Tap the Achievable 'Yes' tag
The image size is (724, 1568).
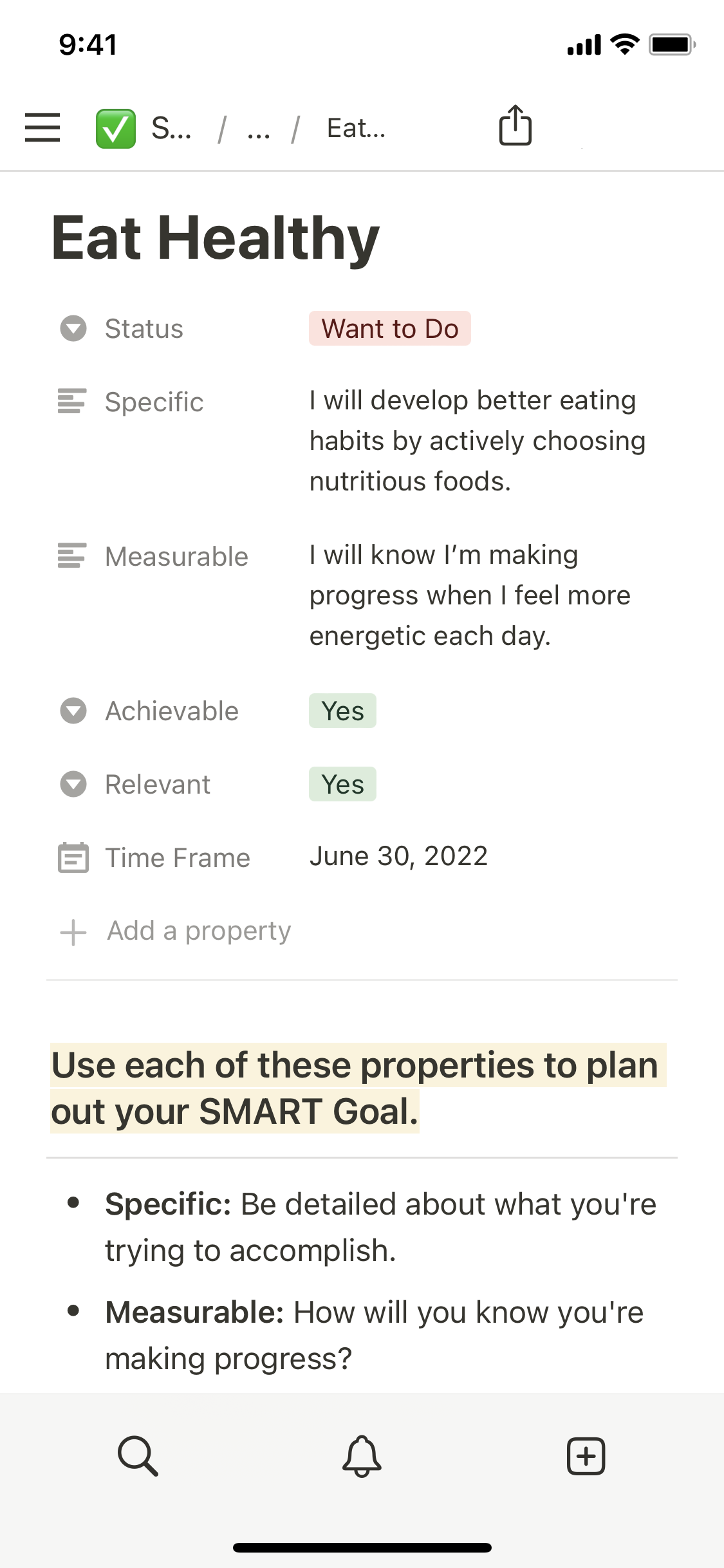pyautogui.click(x=342, y=711)
